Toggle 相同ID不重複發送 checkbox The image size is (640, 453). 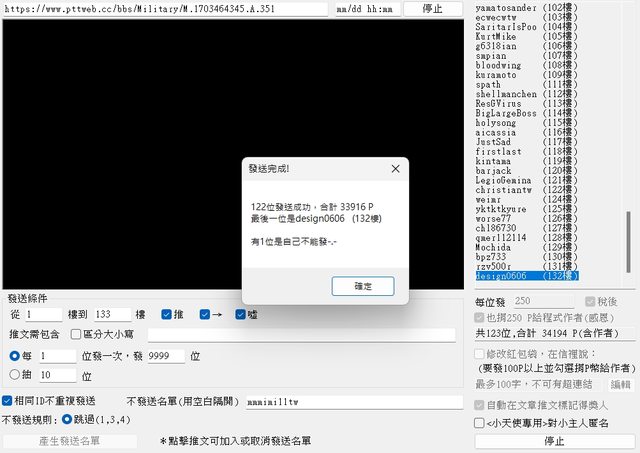[x=8, y=400]
